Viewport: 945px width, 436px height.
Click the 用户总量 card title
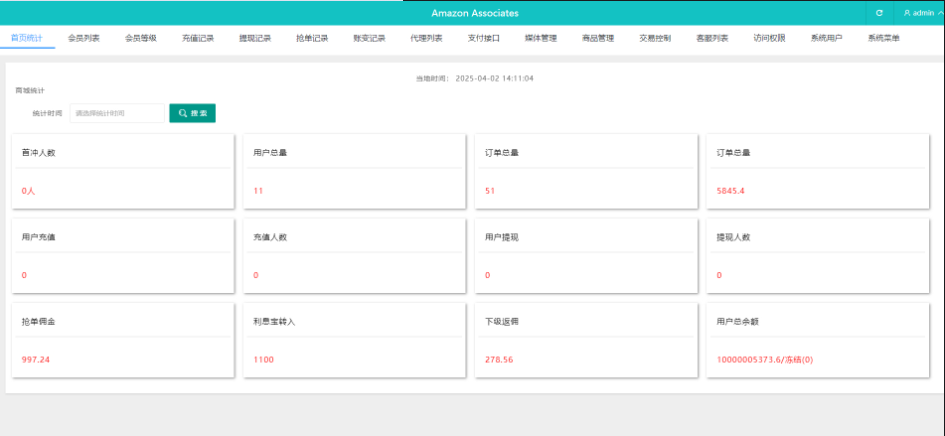(270, 153)
